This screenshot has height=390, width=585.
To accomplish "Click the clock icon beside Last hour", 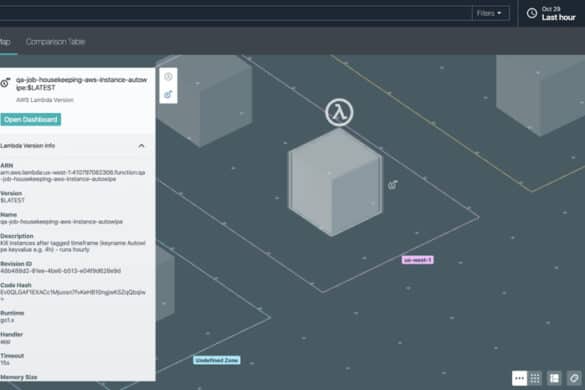I will pyautogui.click(x=532, y=13).
